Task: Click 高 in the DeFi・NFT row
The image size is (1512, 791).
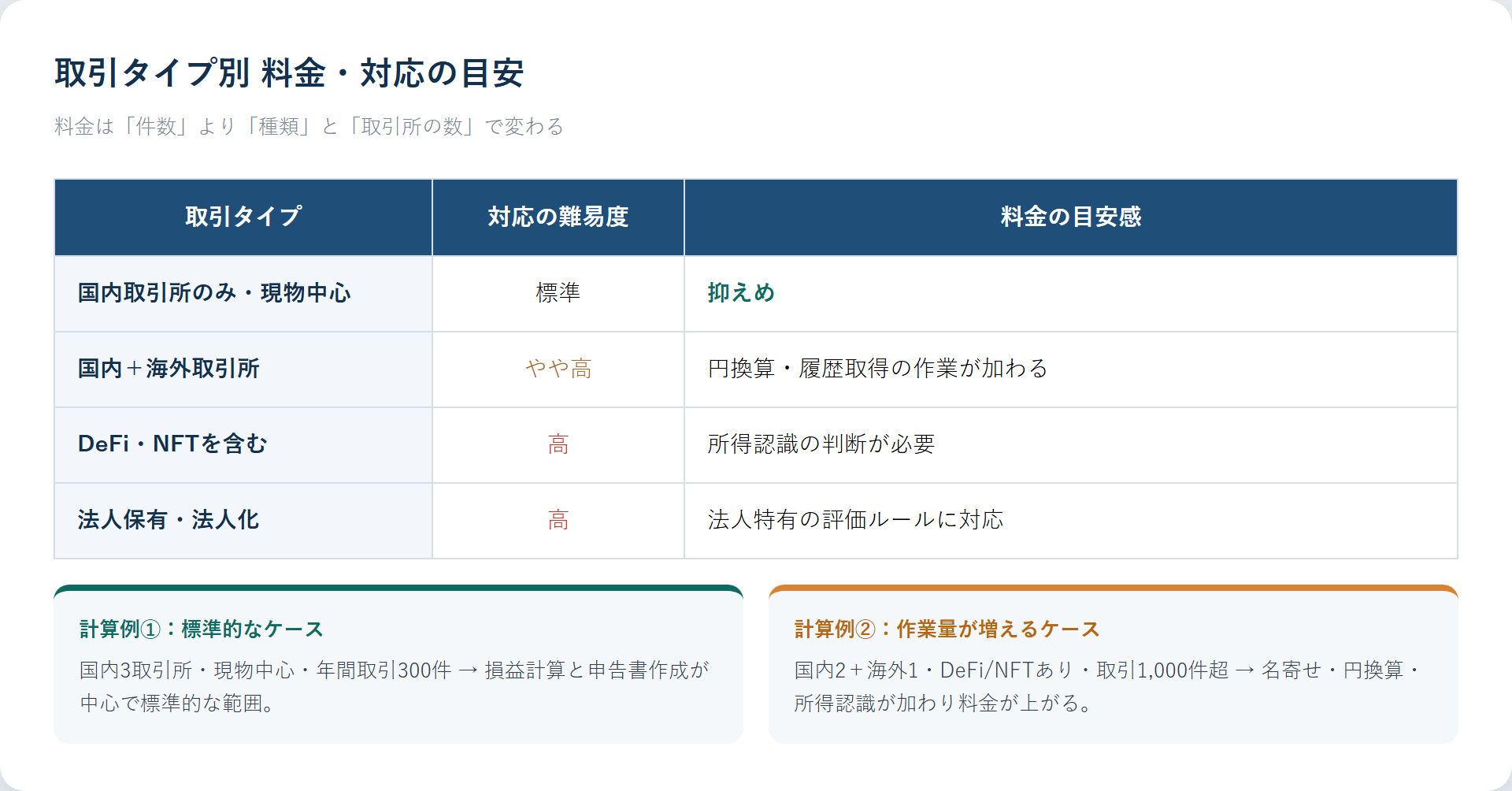Action: (x=558, y=444)
